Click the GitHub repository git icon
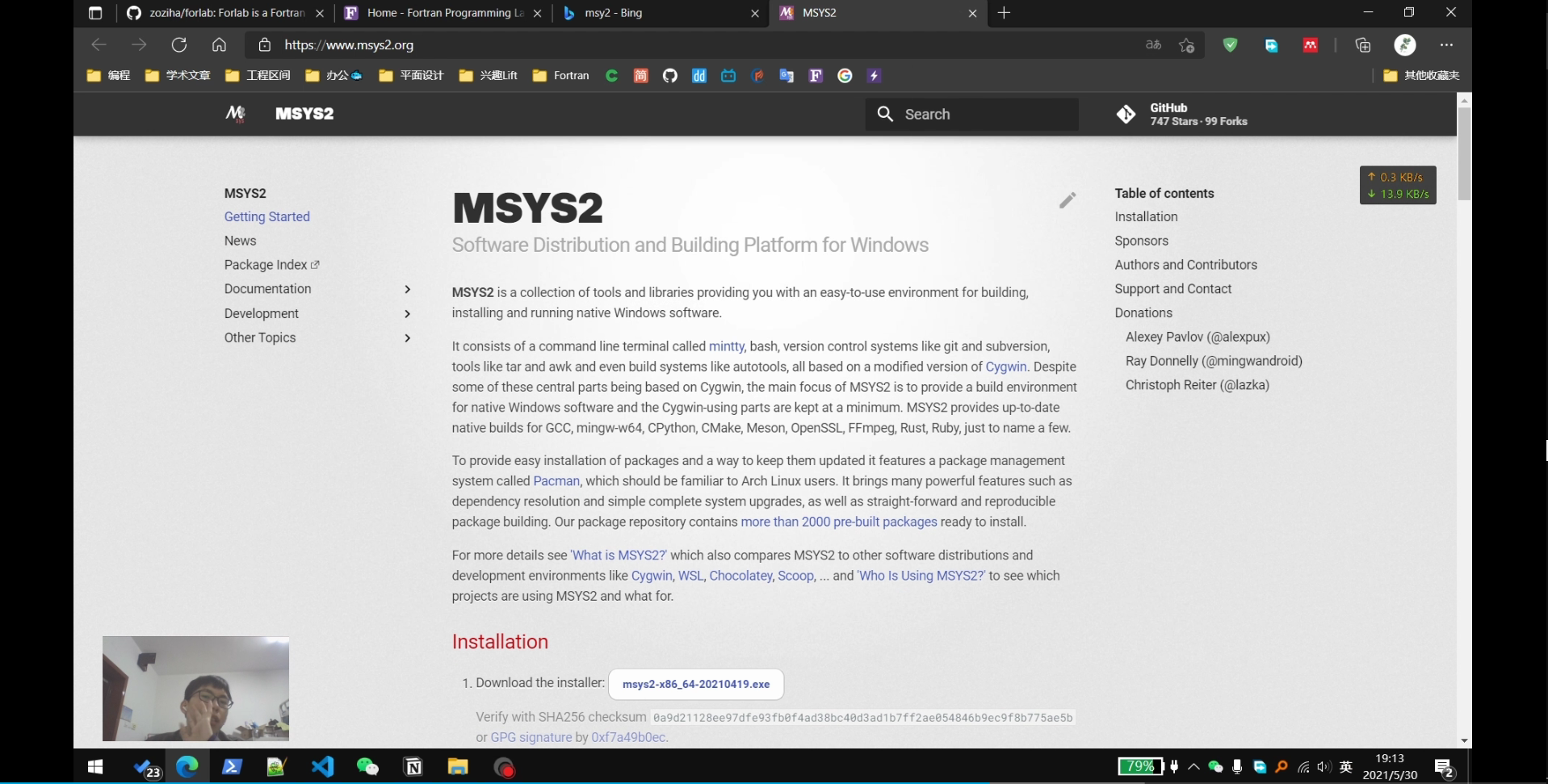The height and width of the screenshot is (784, 1548). pos(1126,115)
